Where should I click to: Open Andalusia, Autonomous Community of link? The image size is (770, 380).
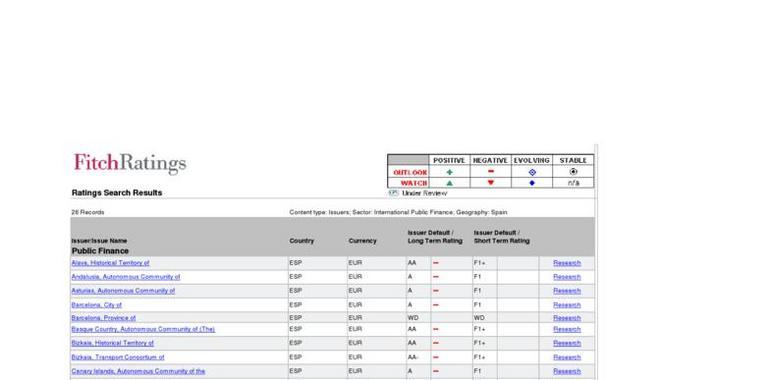[126, 277]
